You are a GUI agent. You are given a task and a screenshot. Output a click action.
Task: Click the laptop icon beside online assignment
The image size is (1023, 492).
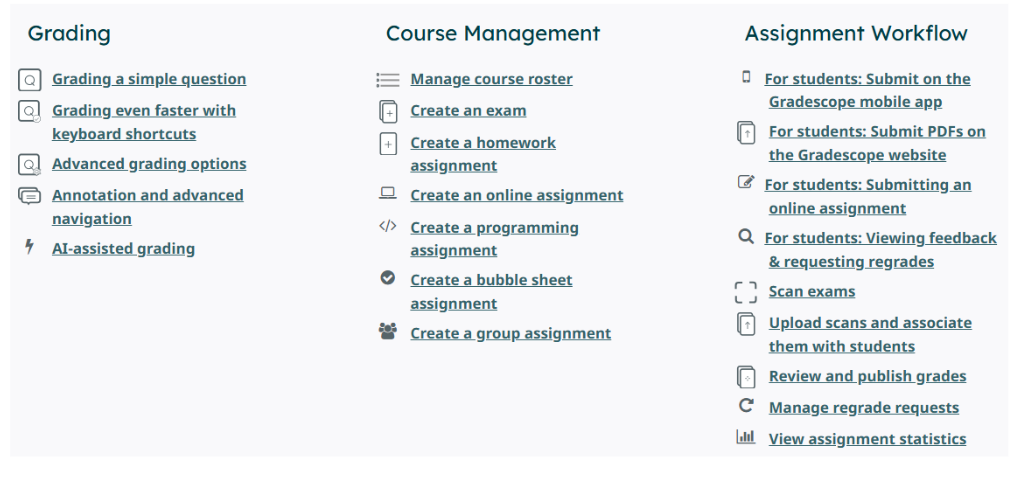(x=388, y=192)
